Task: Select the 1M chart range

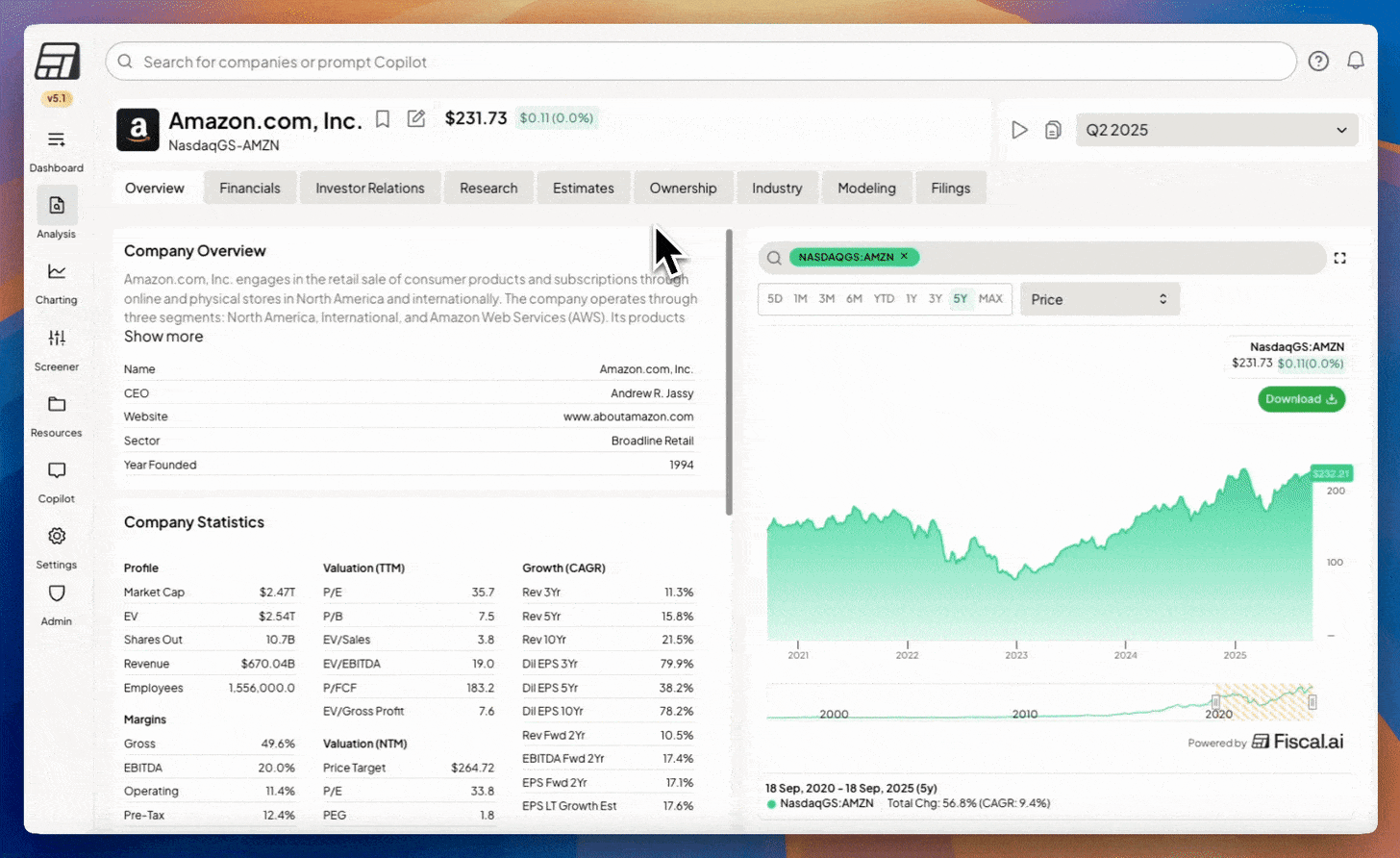Action: [x=800, y=299]
